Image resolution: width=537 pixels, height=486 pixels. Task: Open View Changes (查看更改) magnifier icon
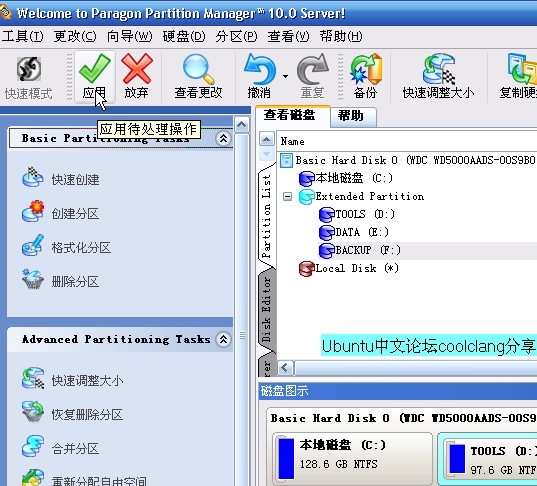[x=199, y=70]
